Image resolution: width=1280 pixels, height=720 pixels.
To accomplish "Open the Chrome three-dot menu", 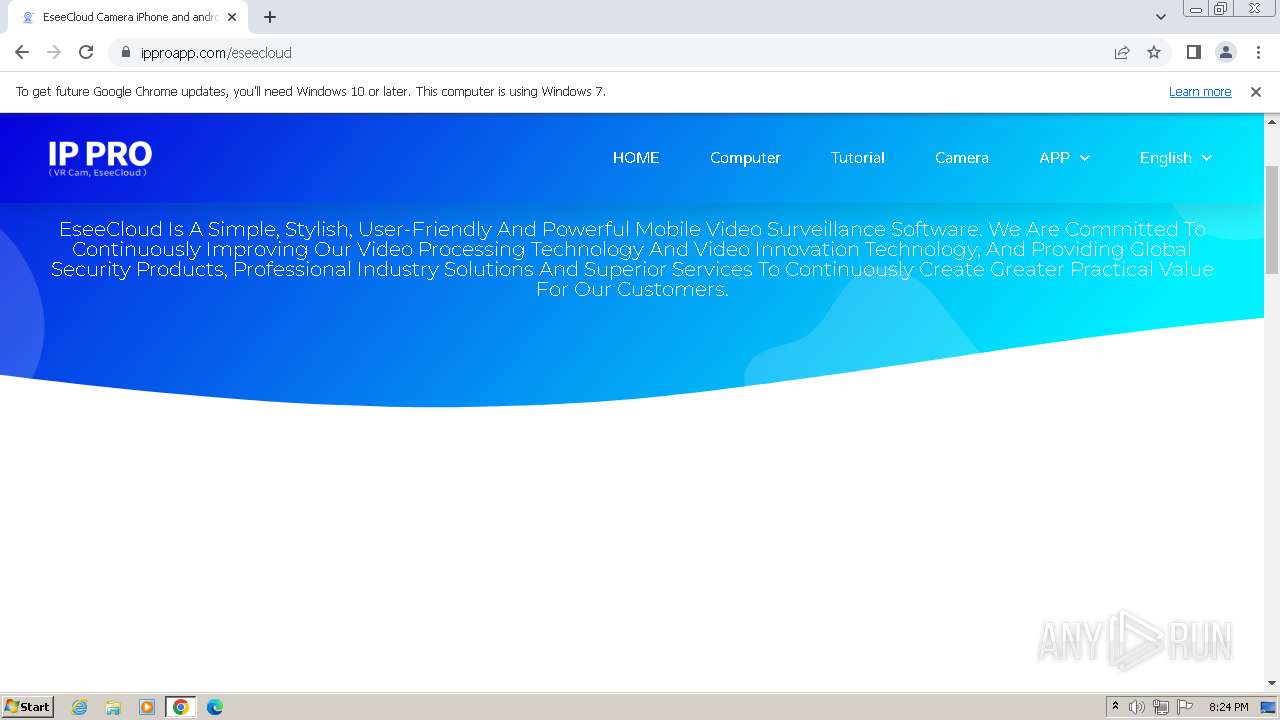I will [1257, 52].
